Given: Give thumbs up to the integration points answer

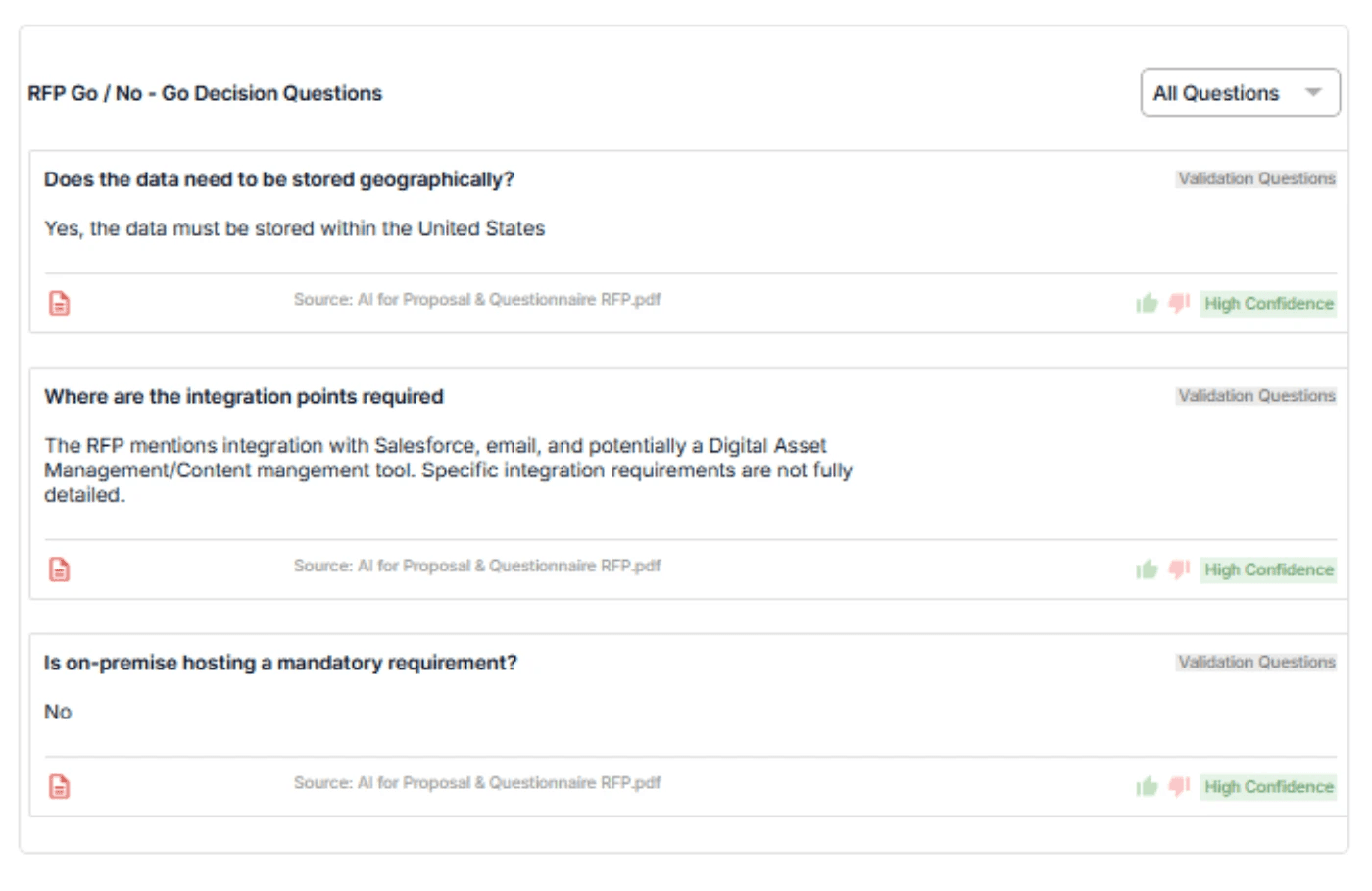Looking at the screenshot, I should tap(1147, 569).
